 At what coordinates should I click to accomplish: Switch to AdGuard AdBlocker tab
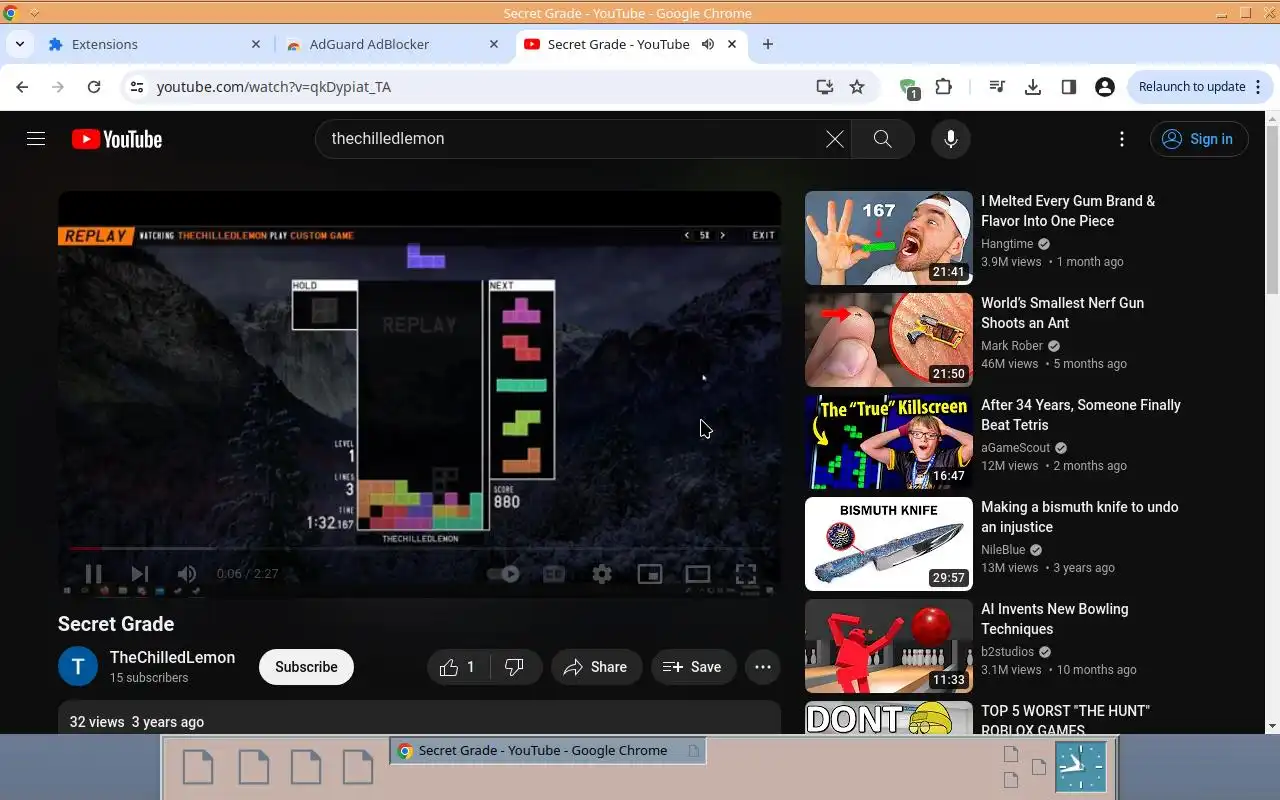pyautogui.click(x=391, y=44)
